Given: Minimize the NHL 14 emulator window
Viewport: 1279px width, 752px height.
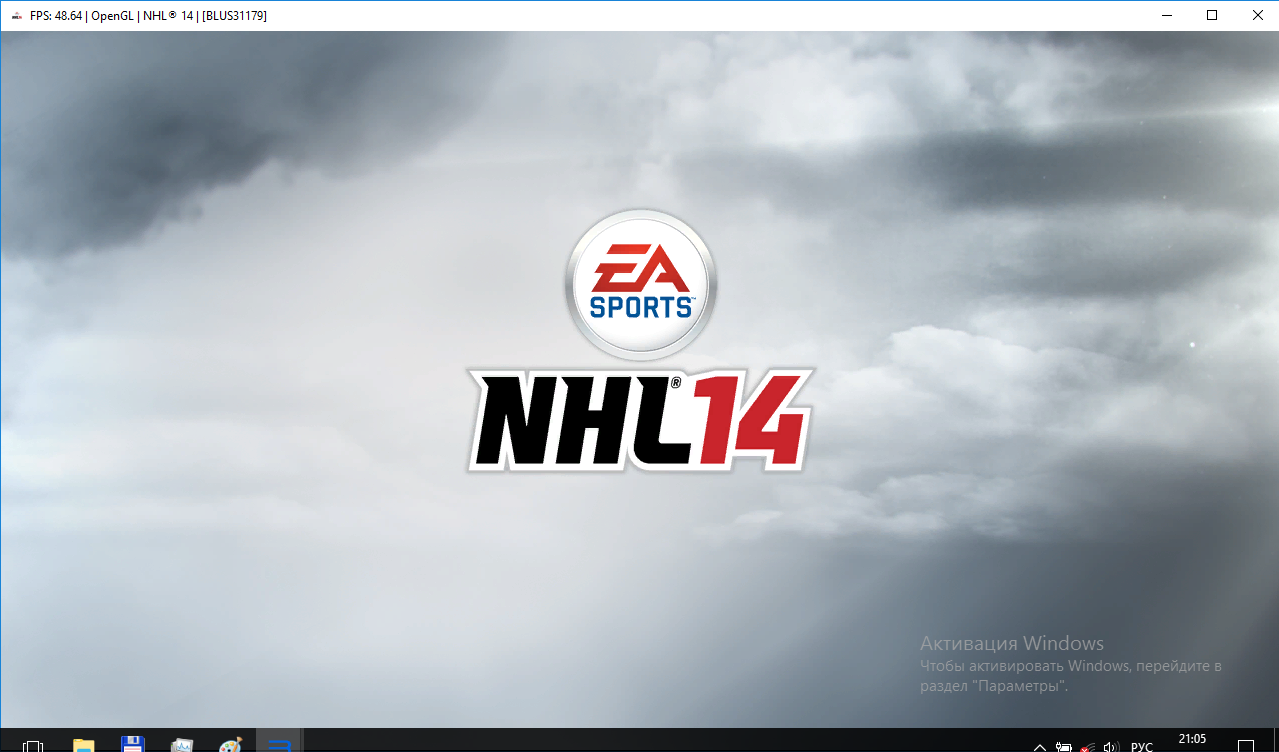Looking at the screenshot, I should pos(1166,15).
